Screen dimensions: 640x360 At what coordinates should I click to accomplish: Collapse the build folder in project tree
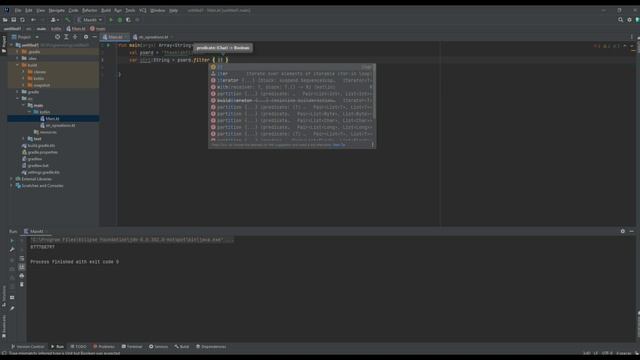click(x=18, y=65)
